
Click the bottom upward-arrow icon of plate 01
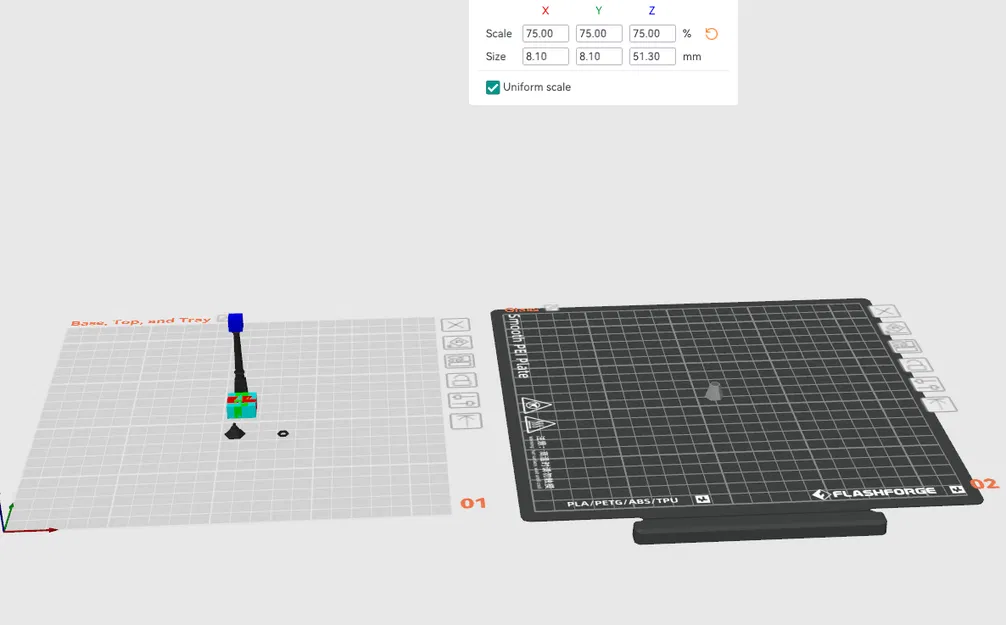466,421
